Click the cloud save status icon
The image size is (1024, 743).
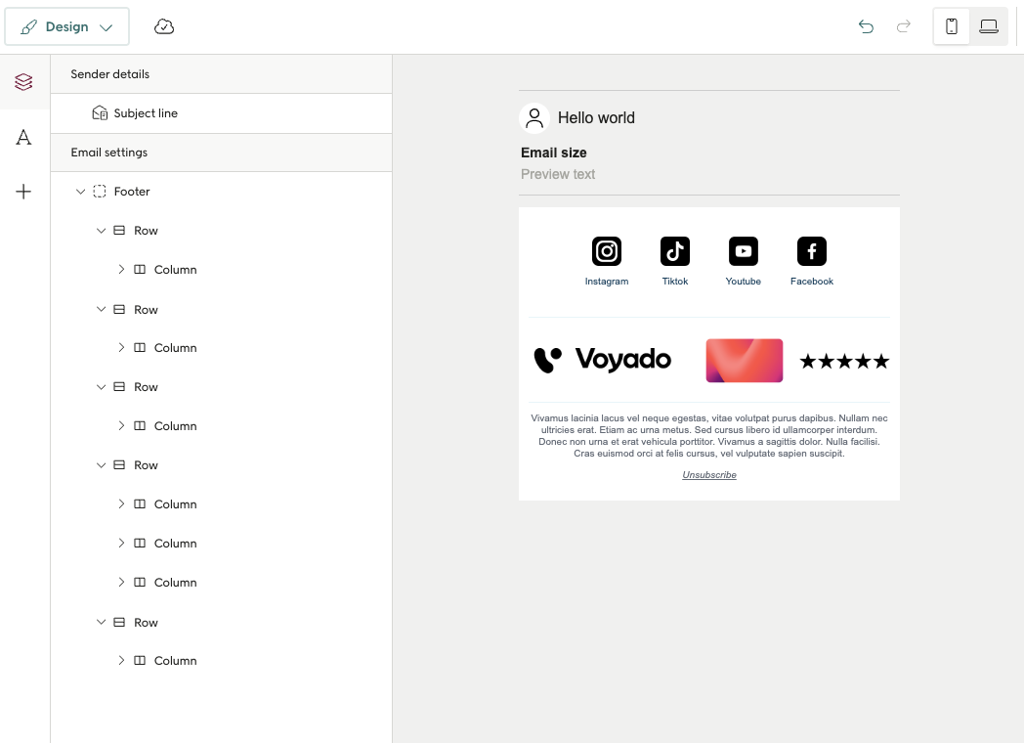click(x=164, y=26)
